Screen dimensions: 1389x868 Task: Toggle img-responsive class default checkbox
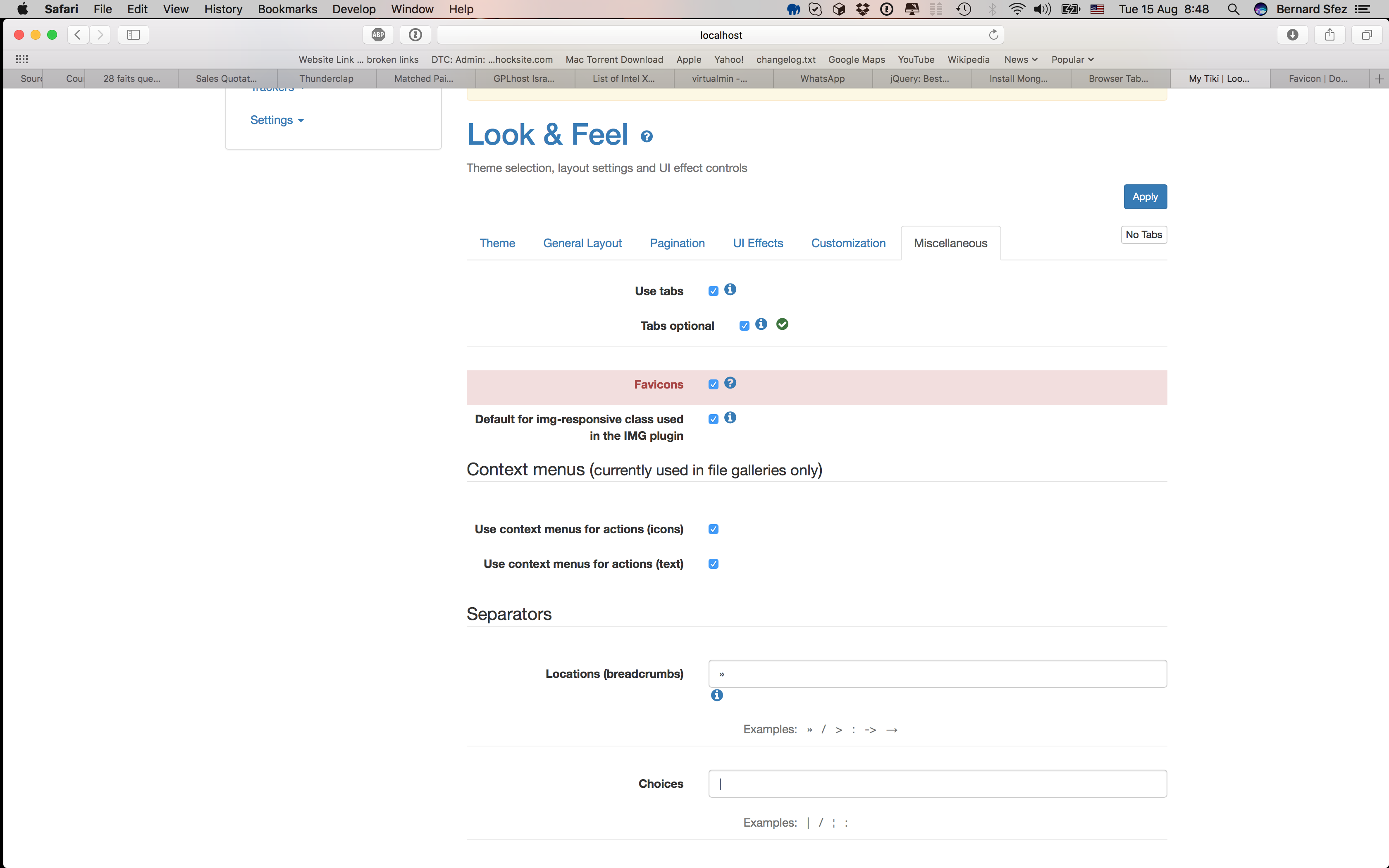click(x=714, y=419)
